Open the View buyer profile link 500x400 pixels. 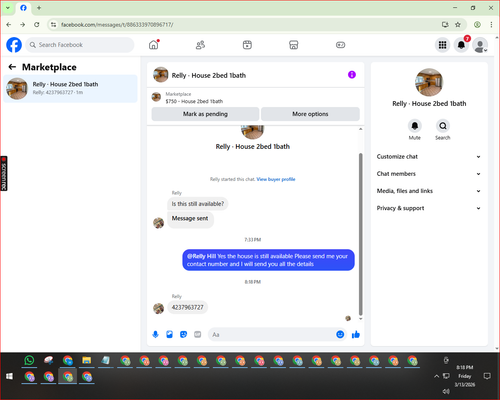(276, 179)
